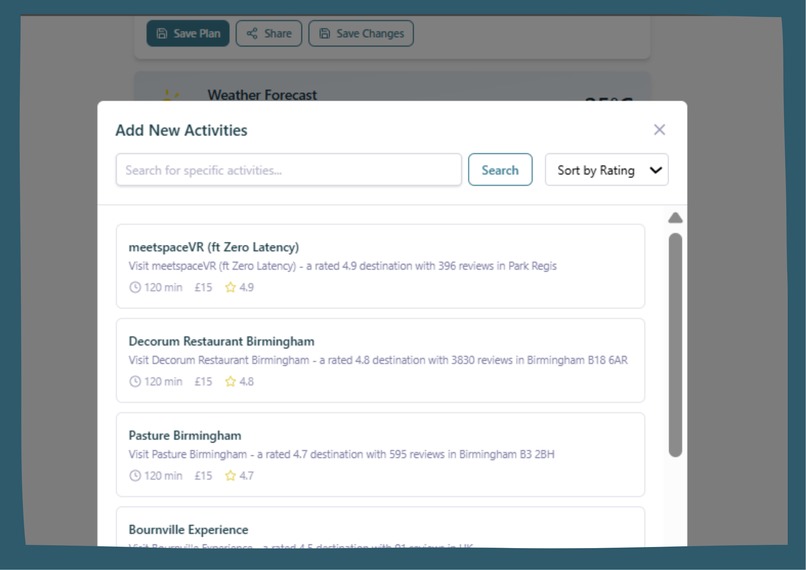This screenshot has width=806, height=570.
Task: Click the Weather Forecast heading
Action: pos(262,95)
